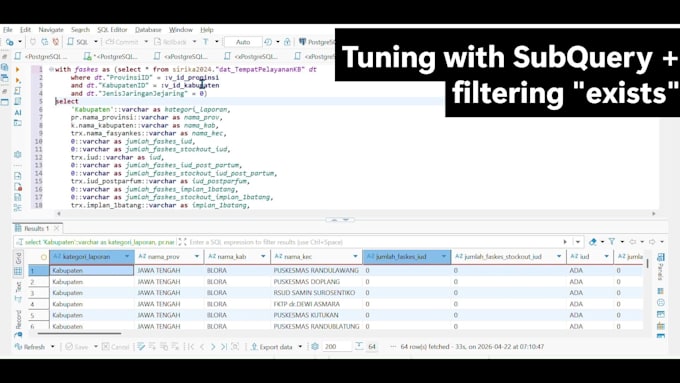The width and height of the screenshot is (680, 383).
Task: Open the nama_kab column filter dropdown
Action: pyautogui.click(x=263, y=257)
